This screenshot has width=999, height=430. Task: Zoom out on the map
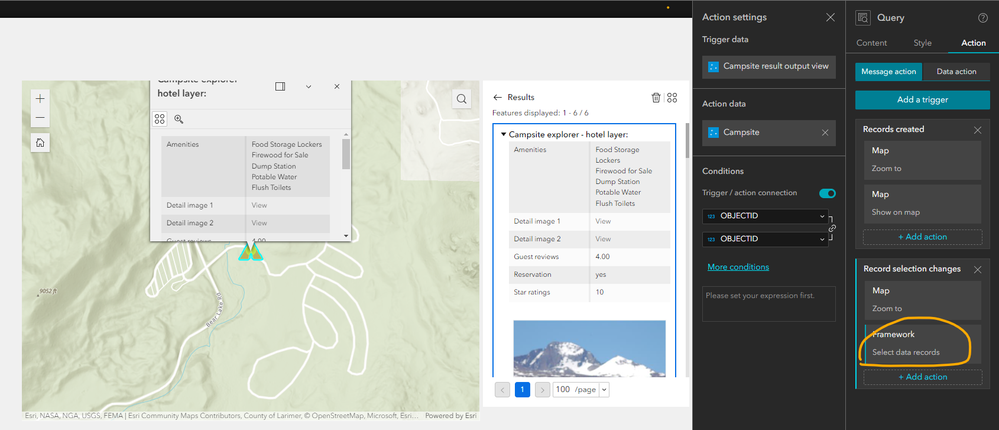(40, 118)
